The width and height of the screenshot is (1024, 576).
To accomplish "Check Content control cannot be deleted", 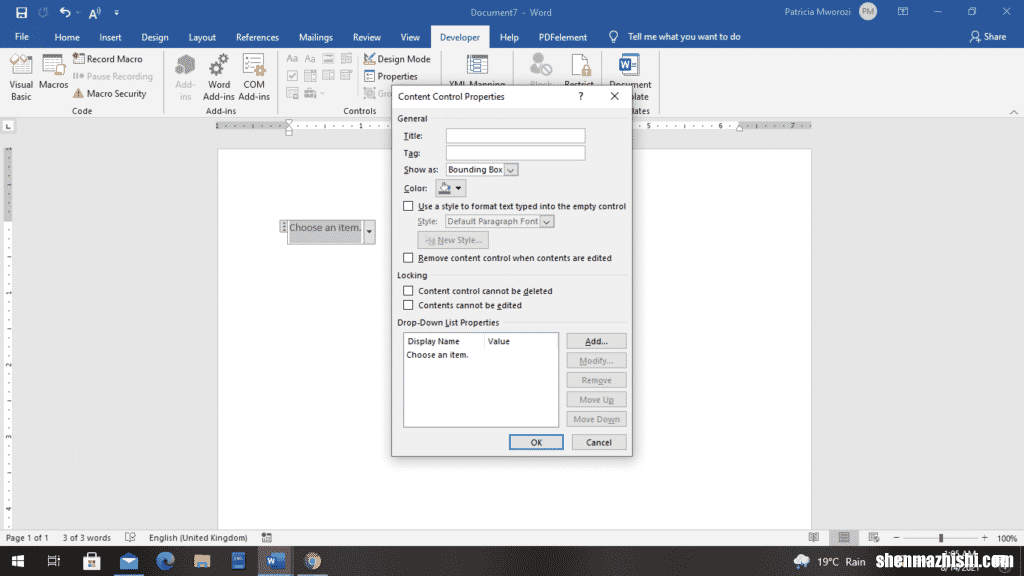I will [x=408, y=291].
